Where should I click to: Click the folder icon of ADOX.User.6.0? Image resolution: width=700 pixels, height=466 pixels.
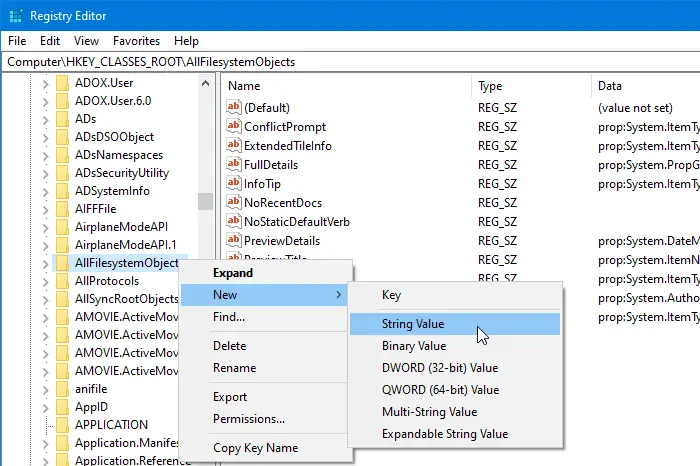(62, 101)
